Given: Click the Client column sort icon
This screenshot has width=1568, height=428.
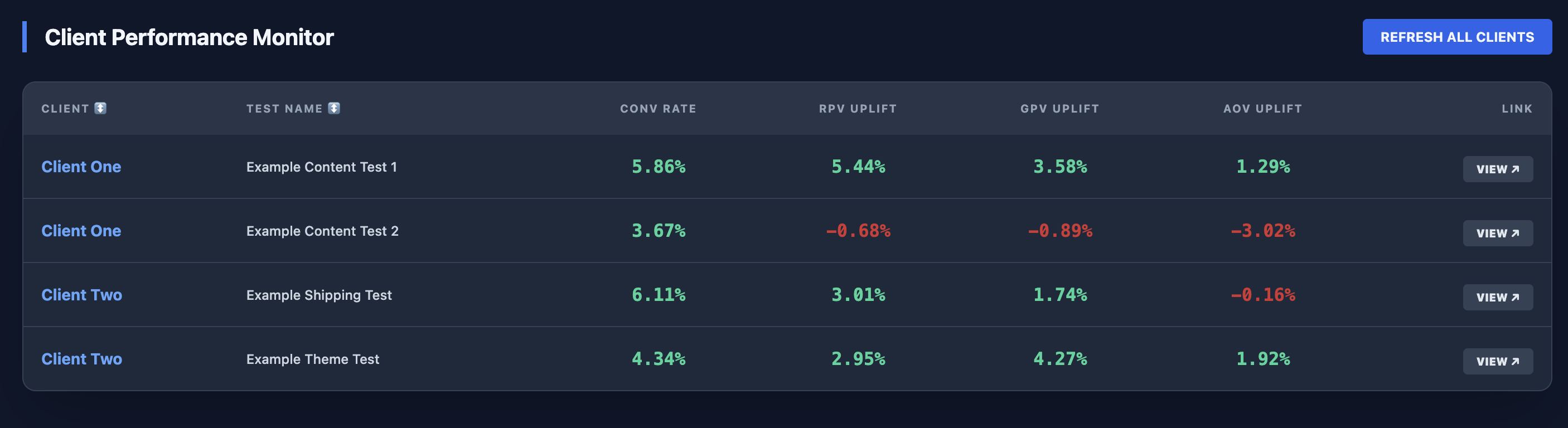Looking at the screenshot, I should (x=100, y=108).
